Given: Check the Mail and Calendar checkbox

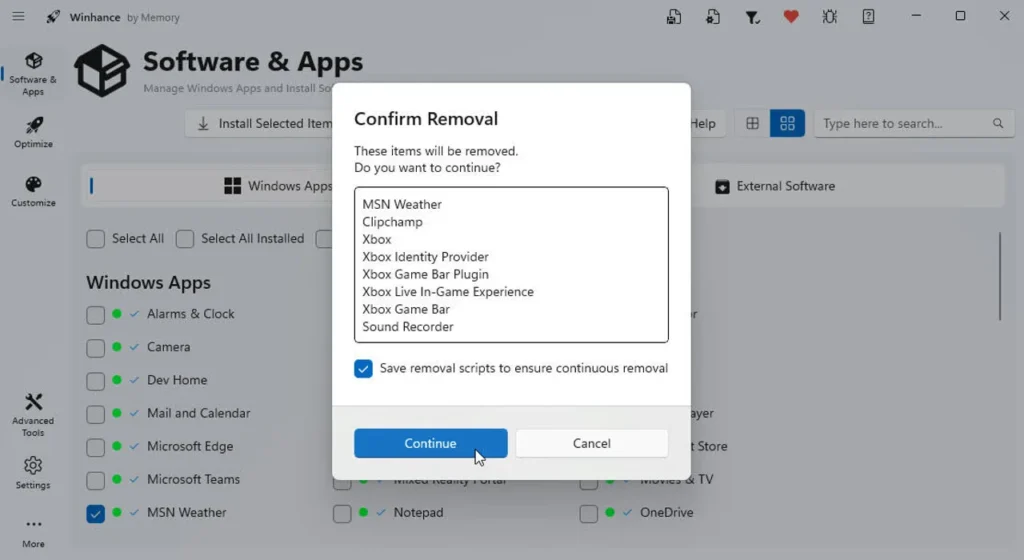Looking at the screenshot, I should pos(95,414).
